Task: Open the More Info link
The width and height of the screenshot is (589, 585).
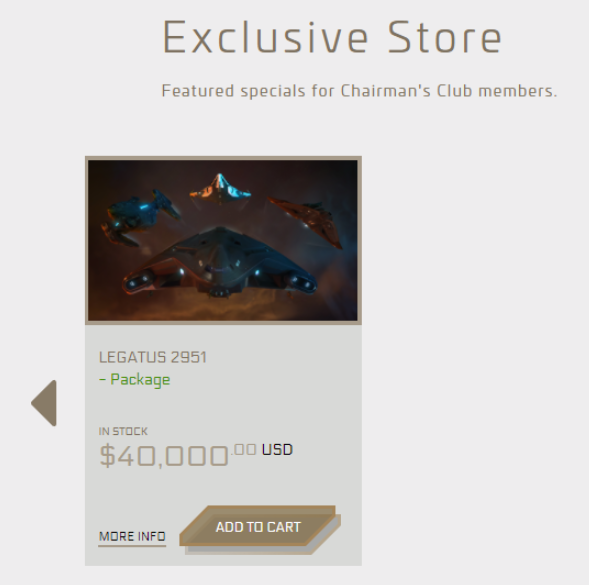Action: click(x=132, y=536)
